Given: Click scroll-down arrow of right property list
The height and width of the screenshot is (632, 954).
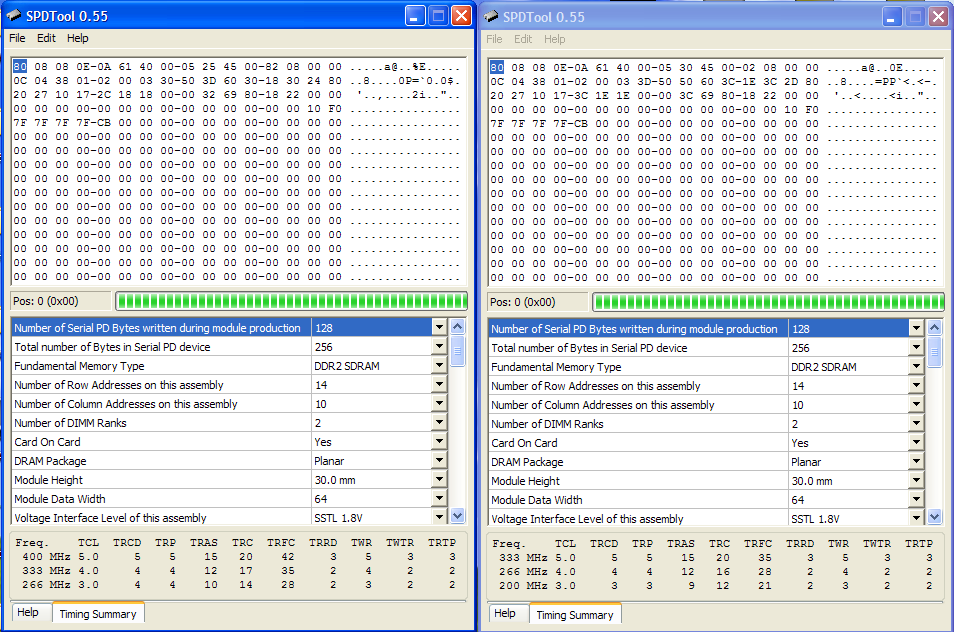Looking at the screenshot, I should 935,517.
